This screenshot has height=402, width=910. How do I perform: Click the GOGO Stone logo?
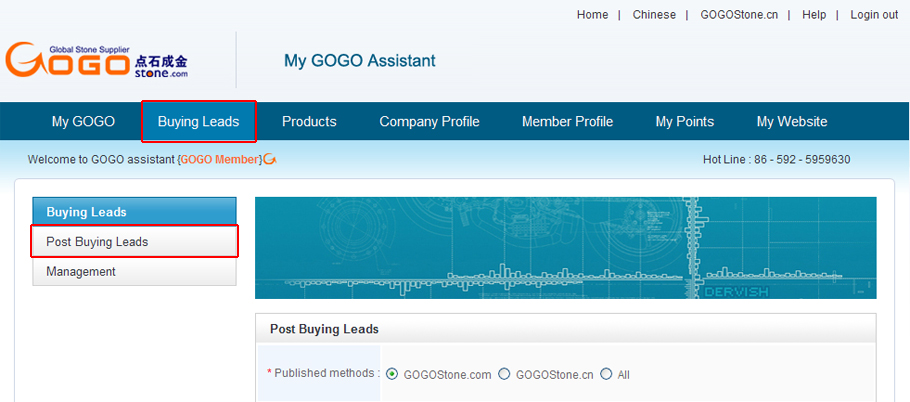[x=97, y=61]
